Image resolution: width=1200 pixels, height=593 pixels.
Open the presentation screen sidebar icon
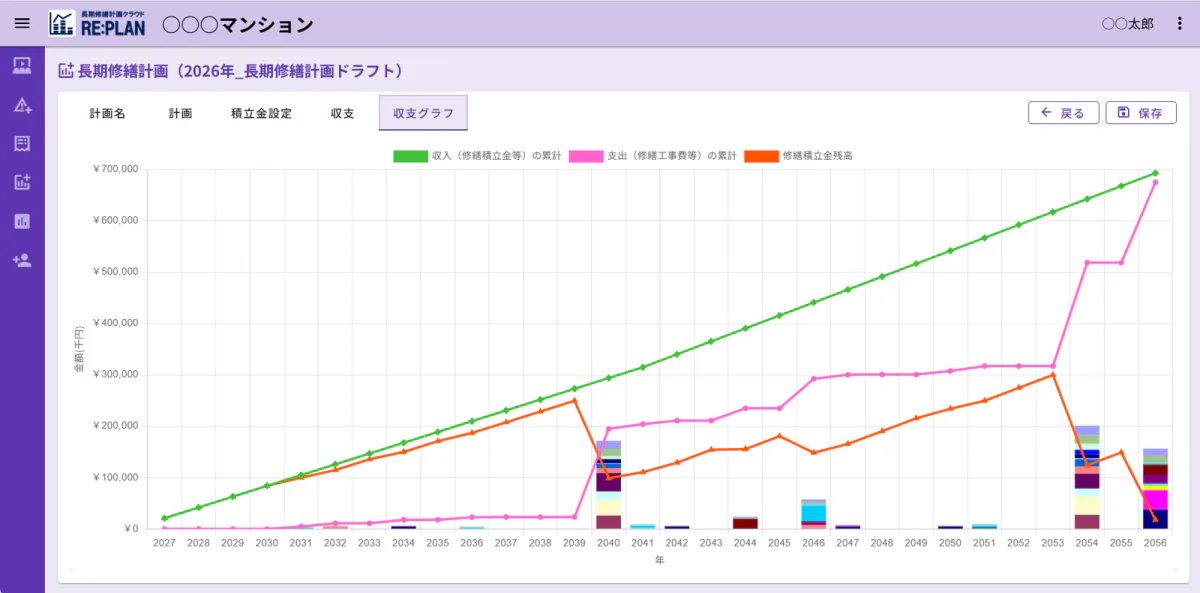tap(22, 67)
